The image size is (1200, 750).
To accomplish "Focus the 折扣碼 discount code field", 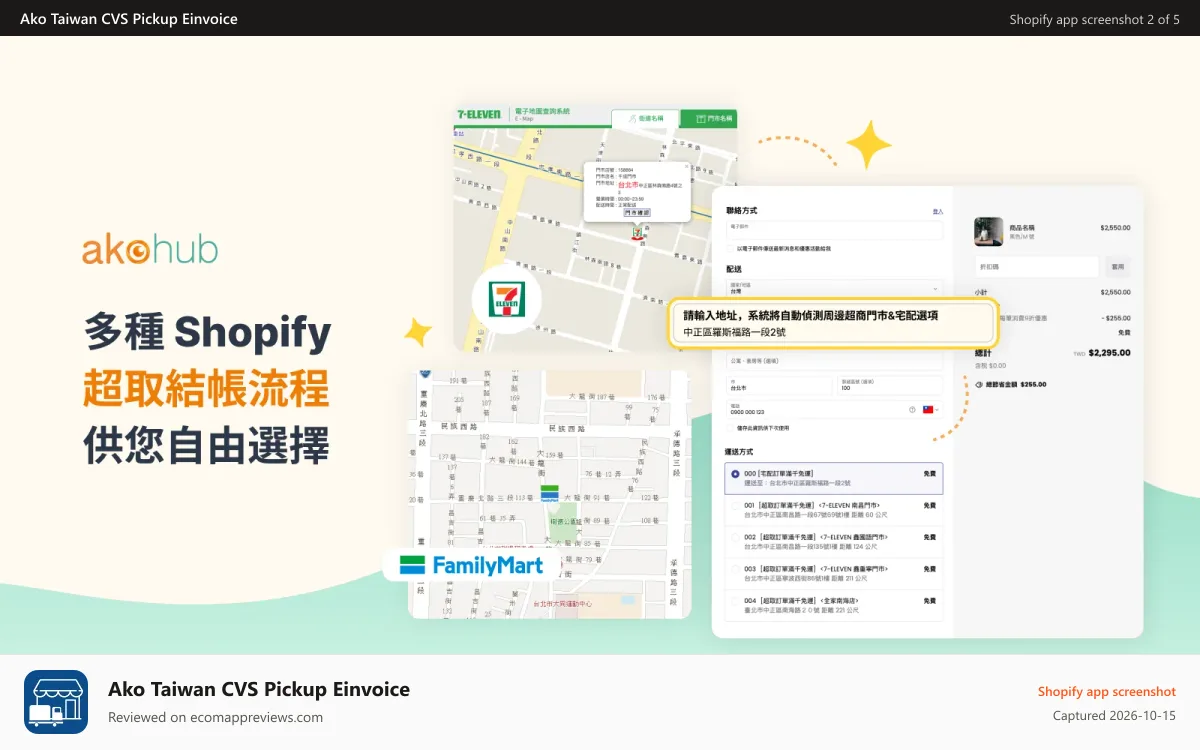I will (x=1037, y=267).
